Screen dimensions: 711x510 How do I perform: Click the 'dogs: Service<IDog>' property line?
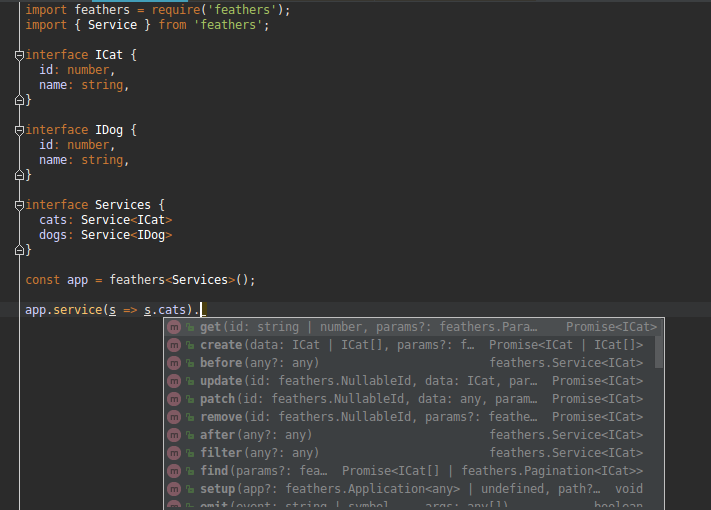(x=106, y=235)
